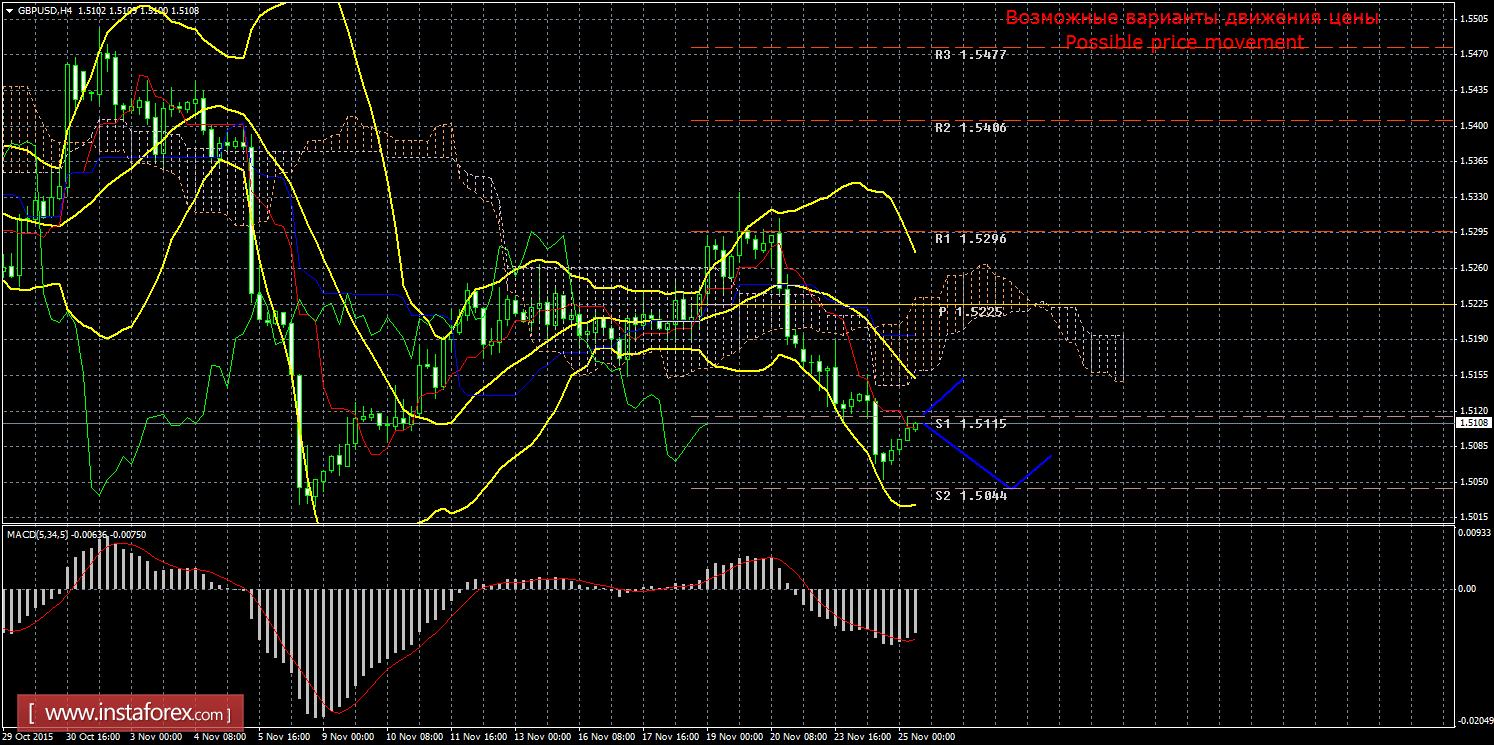The width and height of the screenshot is (1494, 745).
Task: Select the R2 1.5406 resistance label
Action: pos(970,128)
